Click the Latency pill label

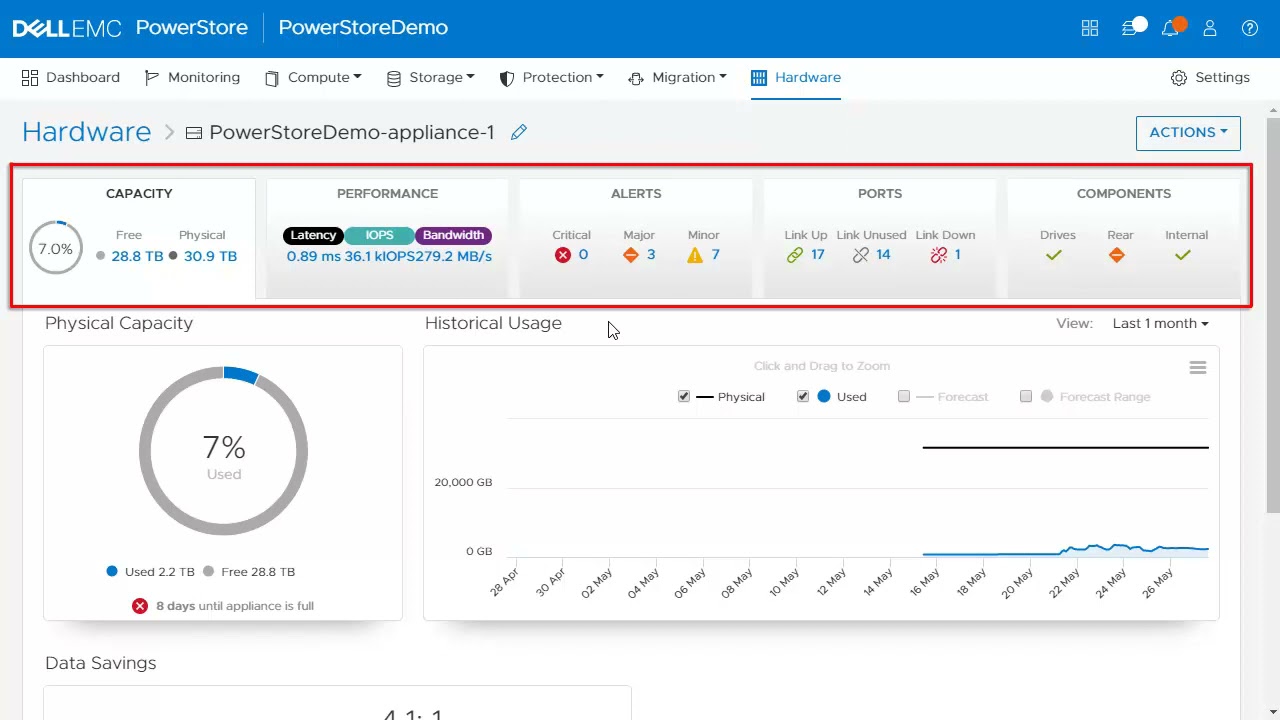(x=313, y=235)
